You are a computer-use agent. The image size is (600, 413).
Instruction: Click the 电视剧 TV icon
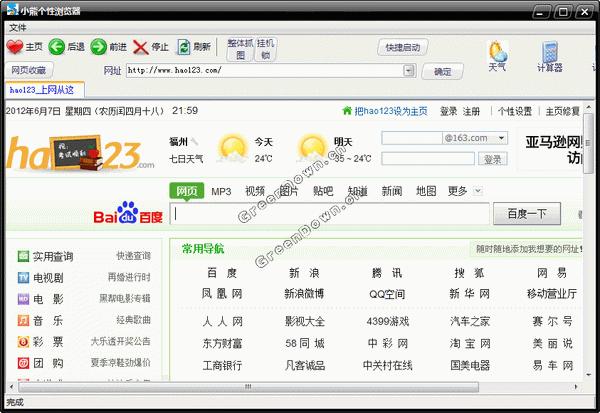tap(23, 278)
